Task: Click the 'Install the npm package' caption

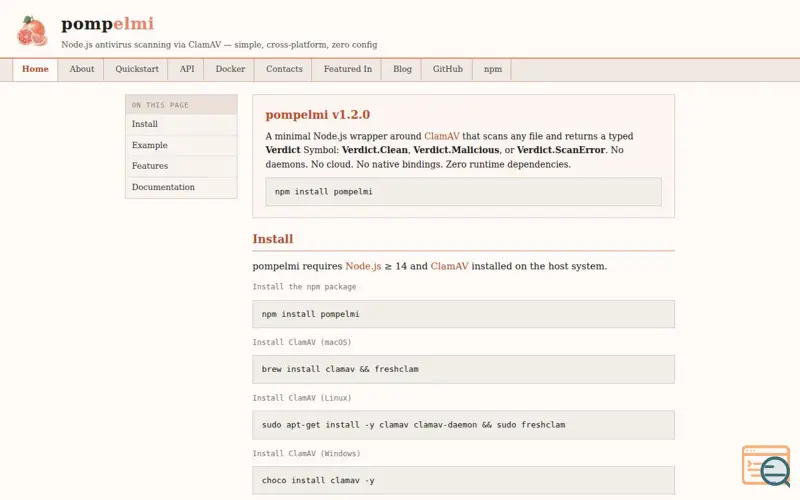Action: [x=305, y=287]
